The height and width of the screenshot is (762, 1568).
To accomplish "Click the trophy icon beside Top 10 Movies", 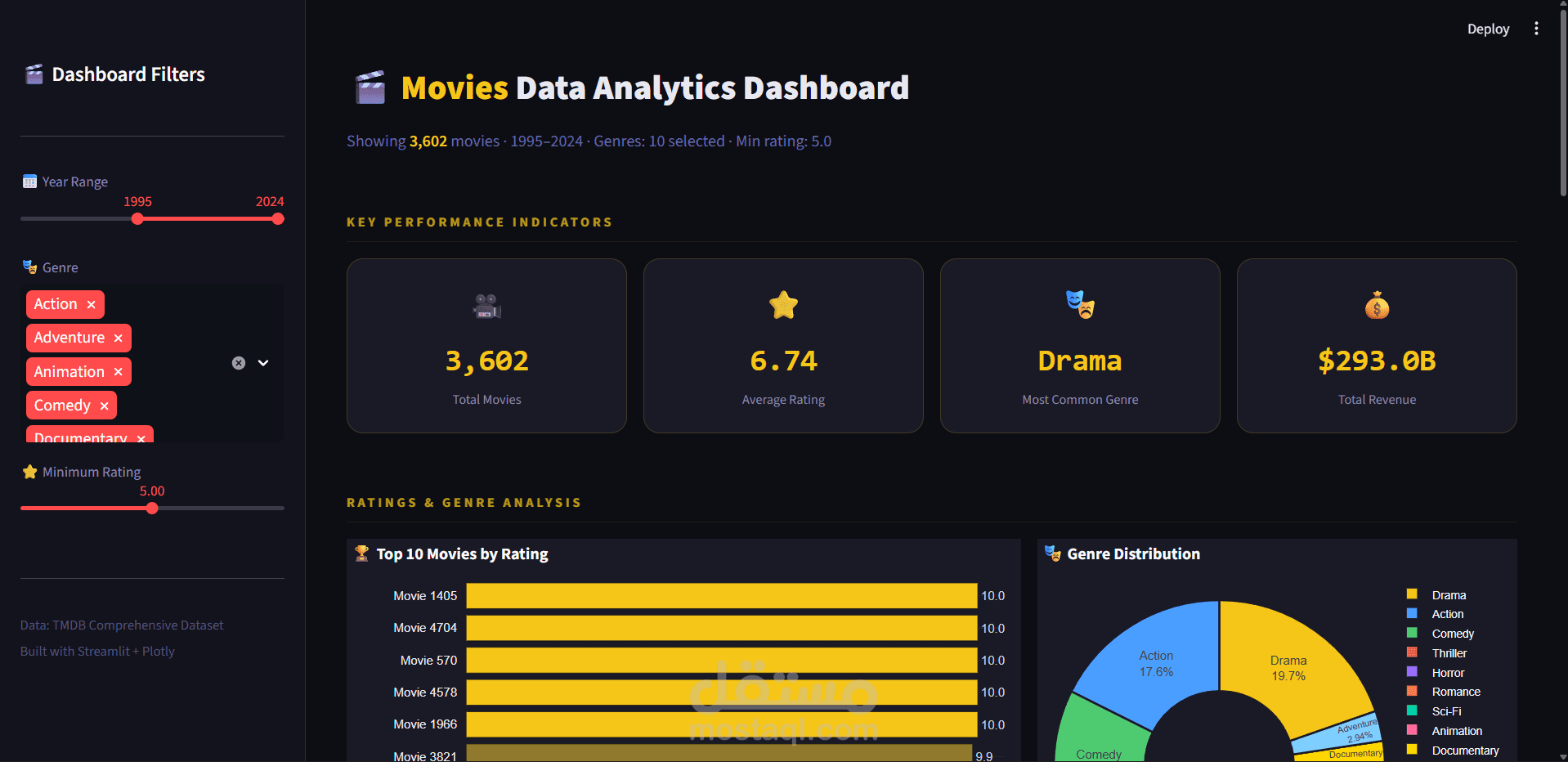I will 361,554.
